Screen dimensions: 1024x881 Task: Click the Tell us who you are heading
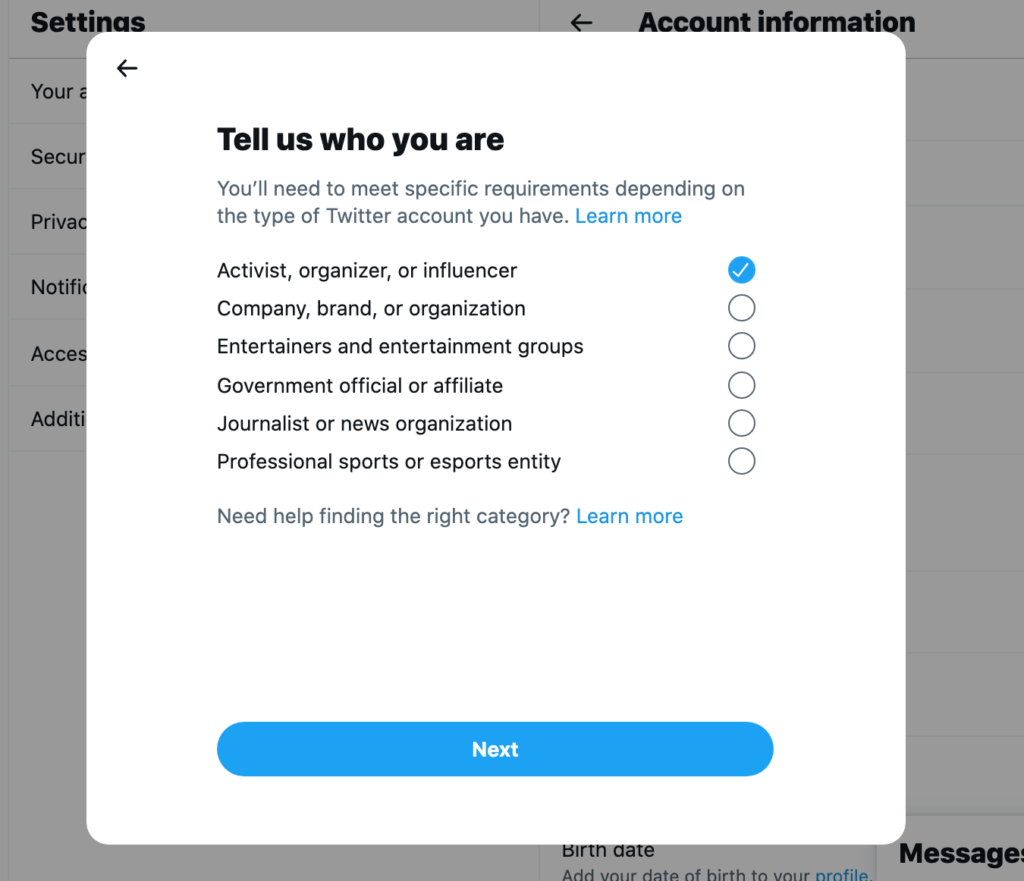tap(360, 139)
